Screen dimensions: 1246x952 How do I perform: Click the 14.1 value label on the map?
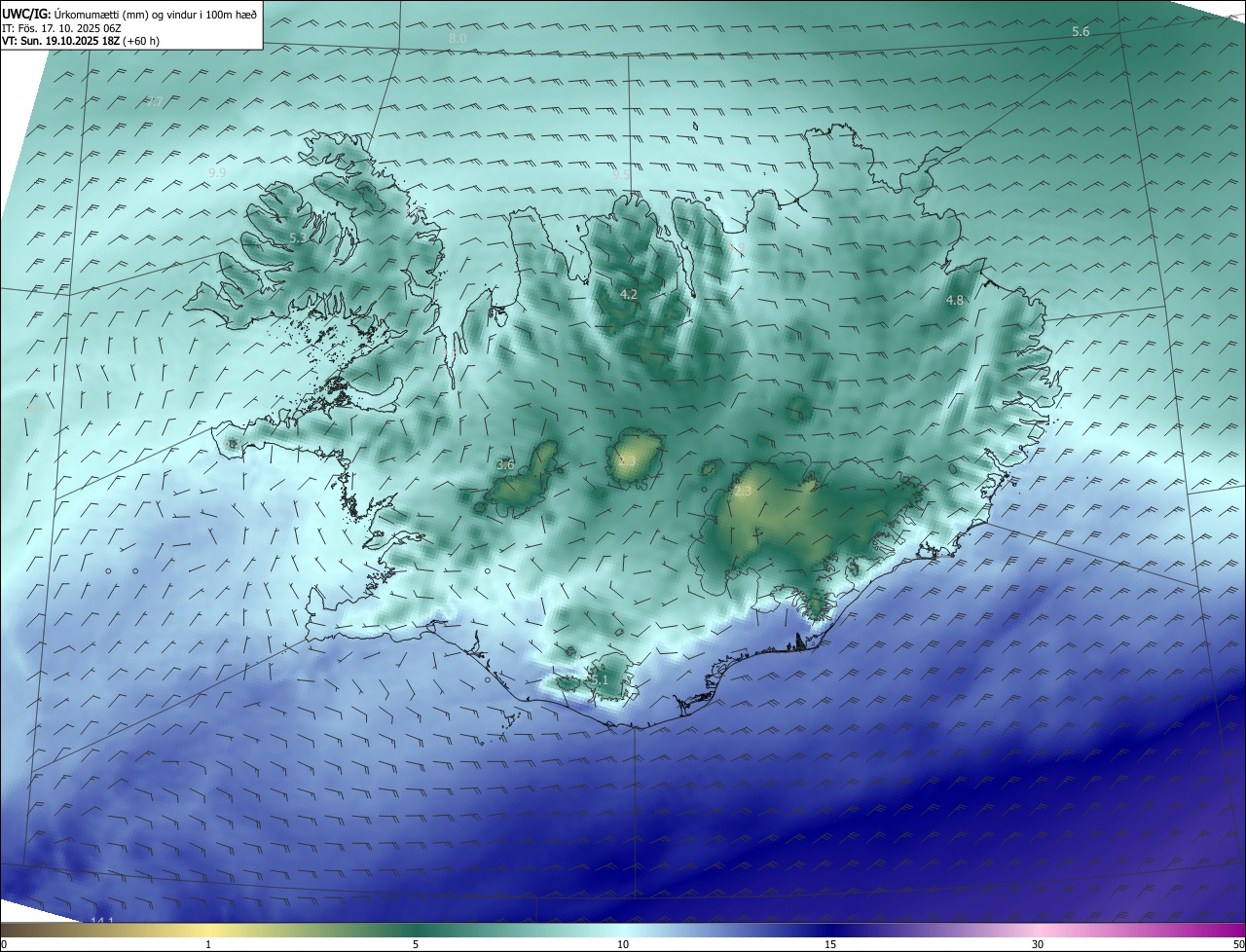[102, 921]
